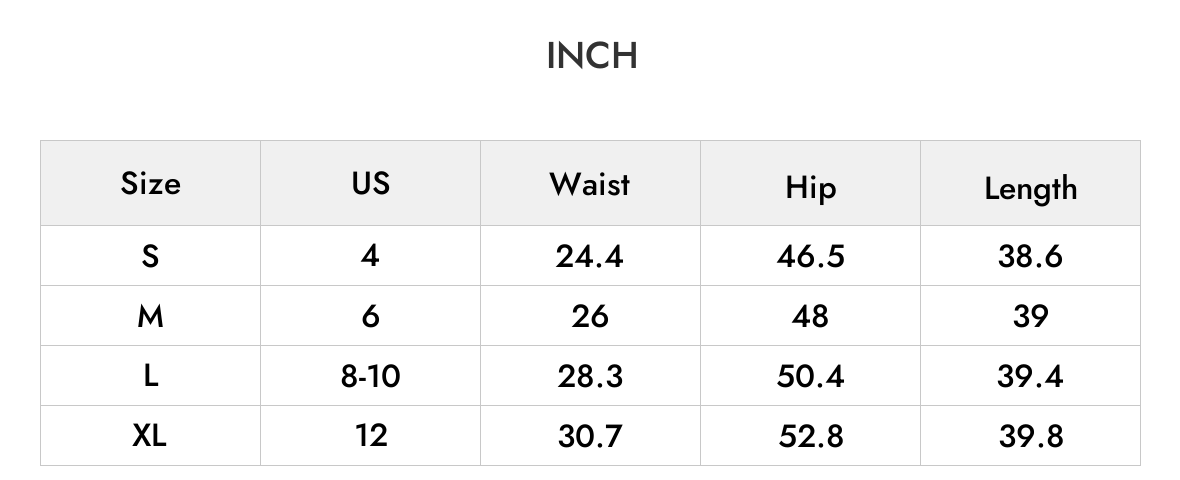The width and height of the screenshot is (1180, 480).
Task: Click the hip value 52.8
Action: click(x=810, y=436)
